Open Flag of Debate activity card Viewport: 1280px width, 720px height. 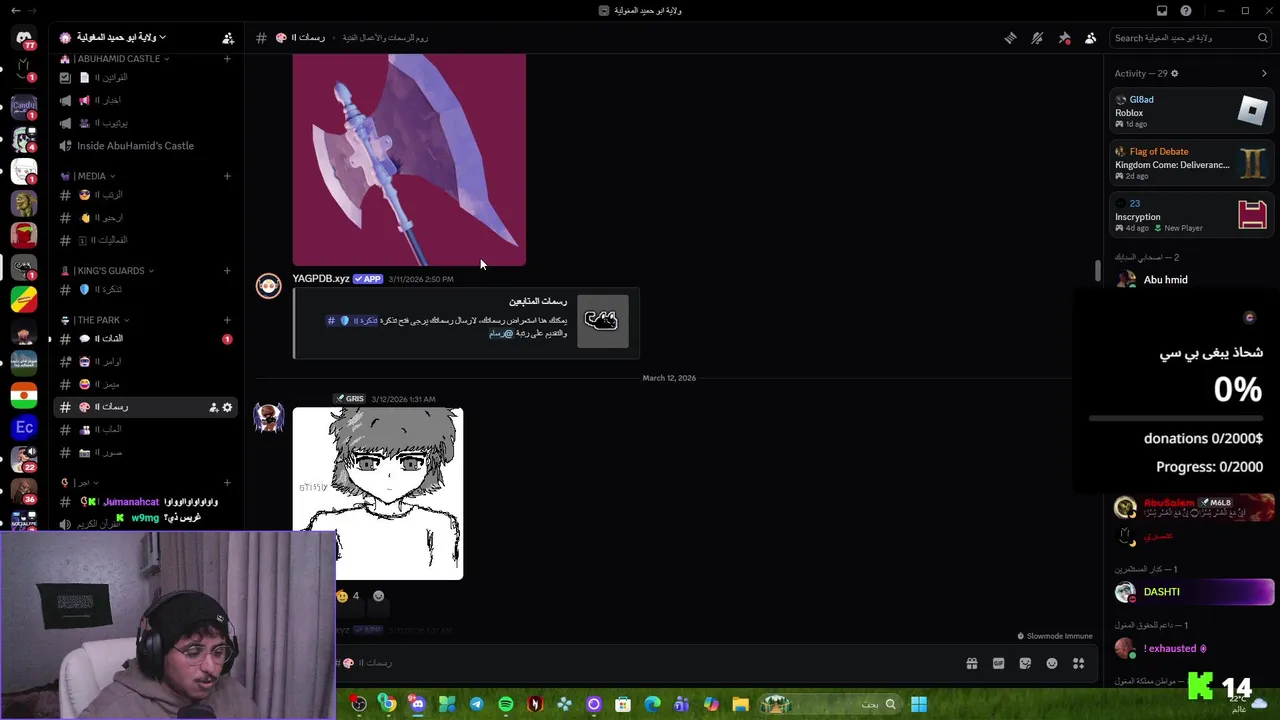click(1191, 163)
